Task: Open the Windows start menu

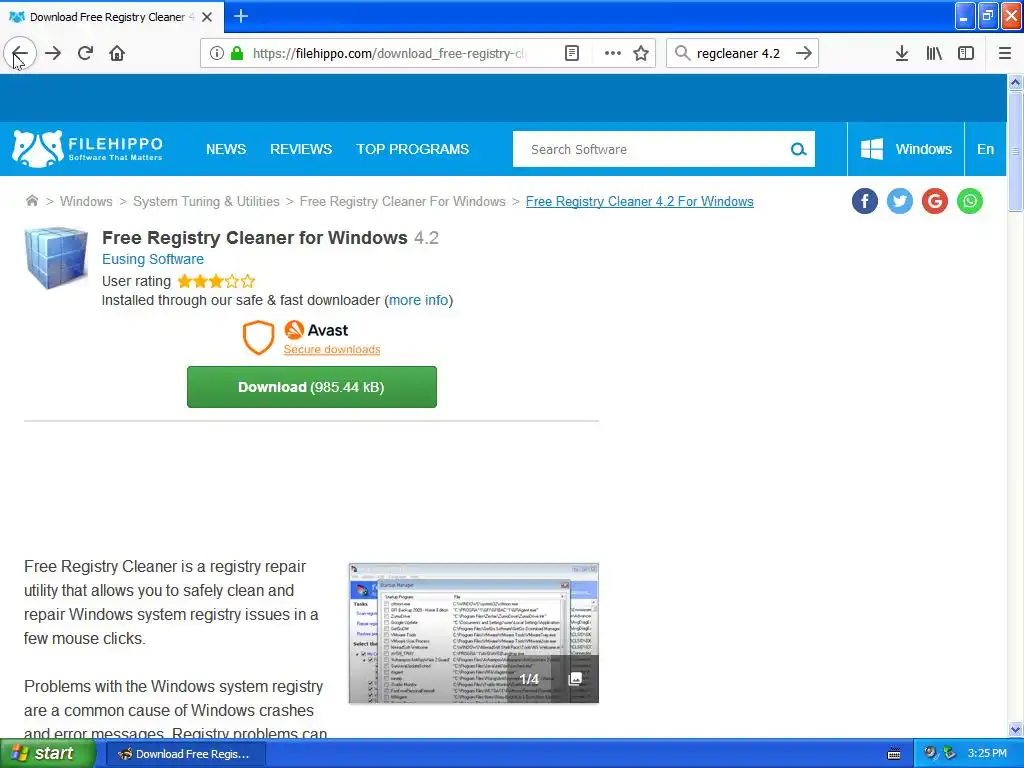Action: 48,754
